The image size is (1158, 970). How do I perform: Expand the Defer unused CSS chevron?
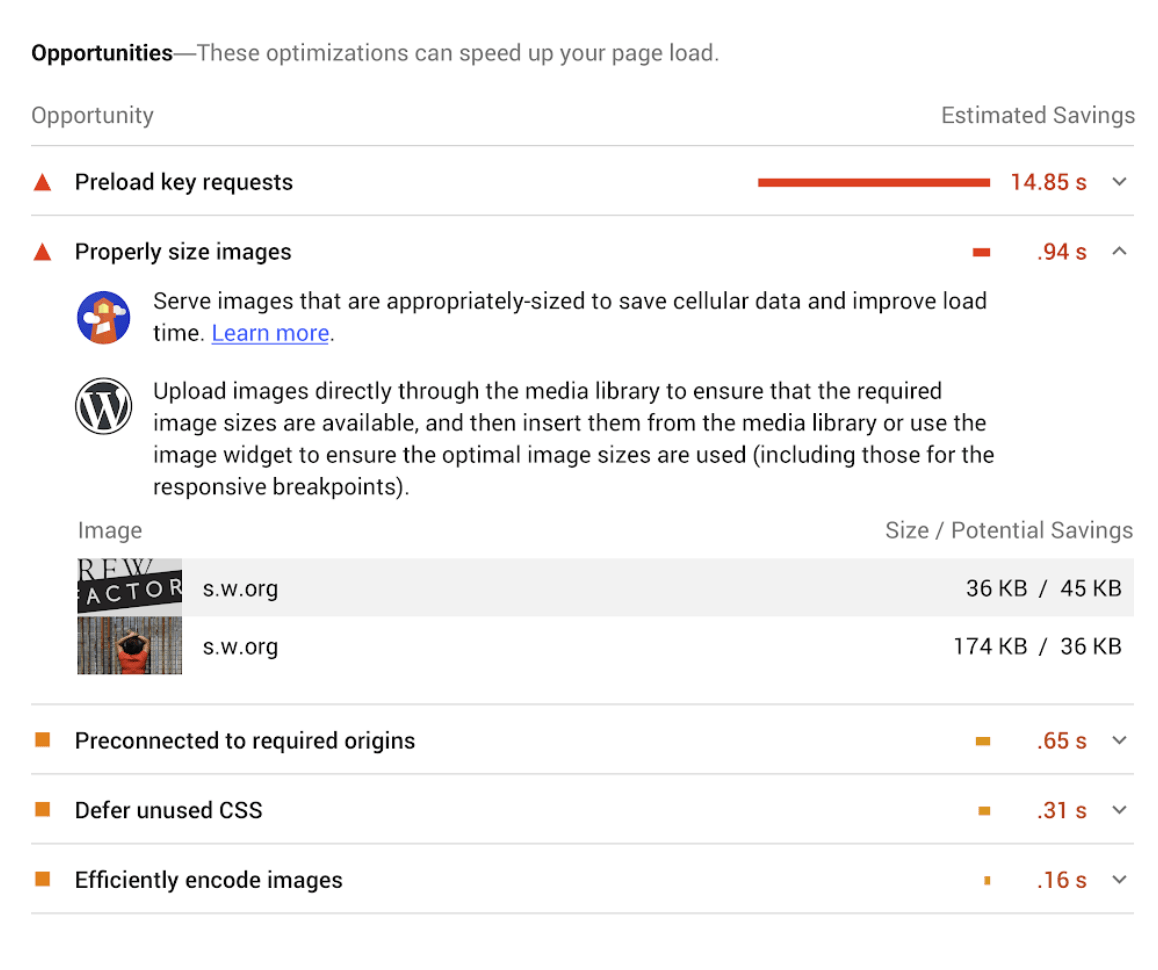coord(1120,810)
